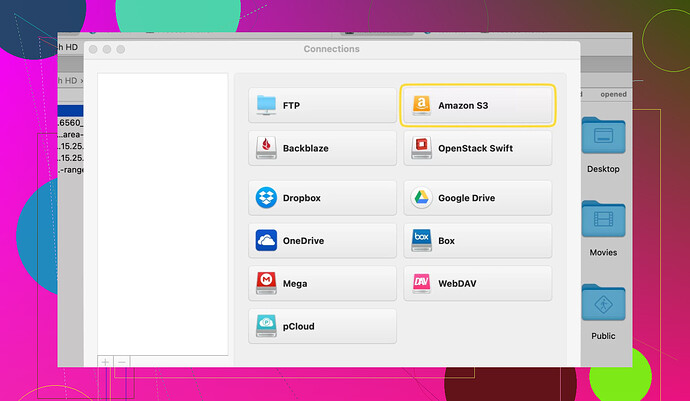The height and width of the screenshot is (401, 690).
Task: Select the row ending with '-range'
Action: click(x=70, y=169)
